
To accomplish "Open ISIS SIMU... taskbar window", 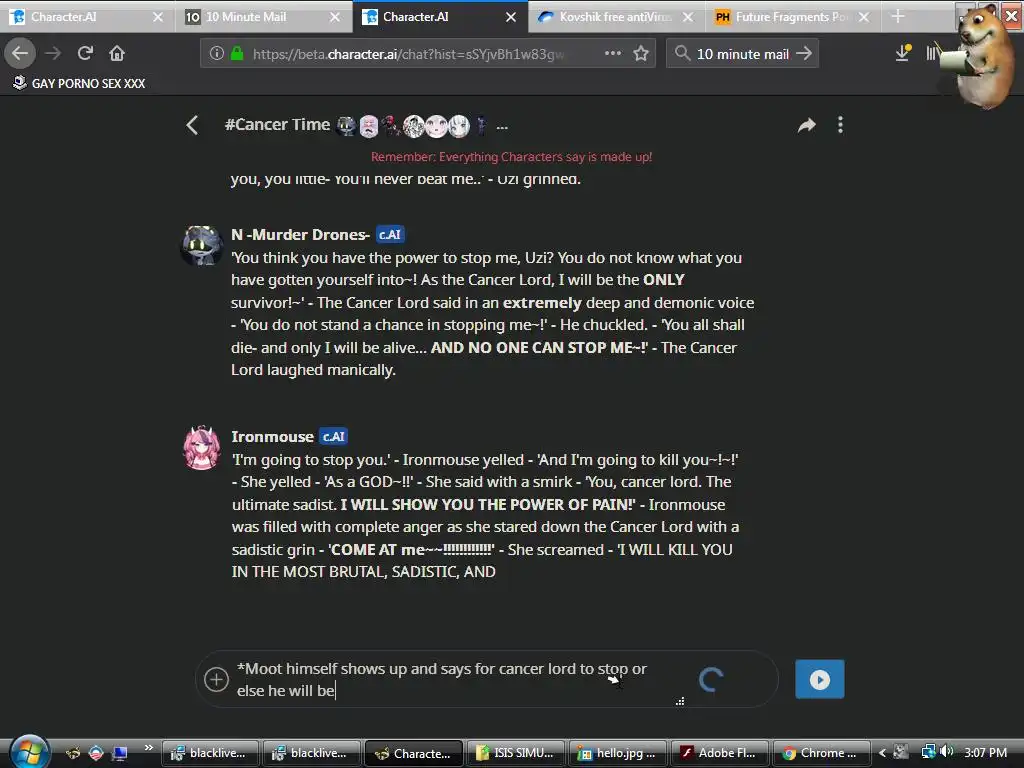I will click(516, 753).
